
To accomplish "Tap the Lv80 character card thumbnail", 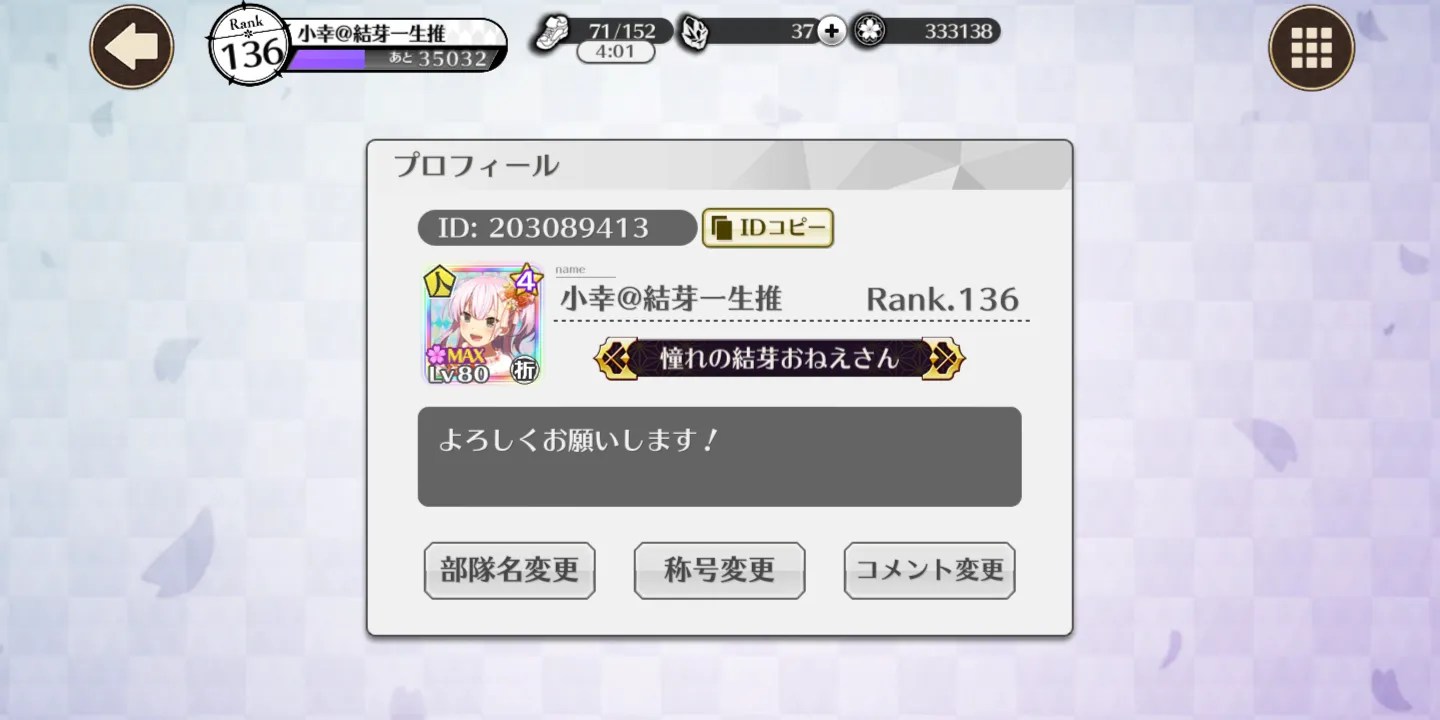I will 482,324.
